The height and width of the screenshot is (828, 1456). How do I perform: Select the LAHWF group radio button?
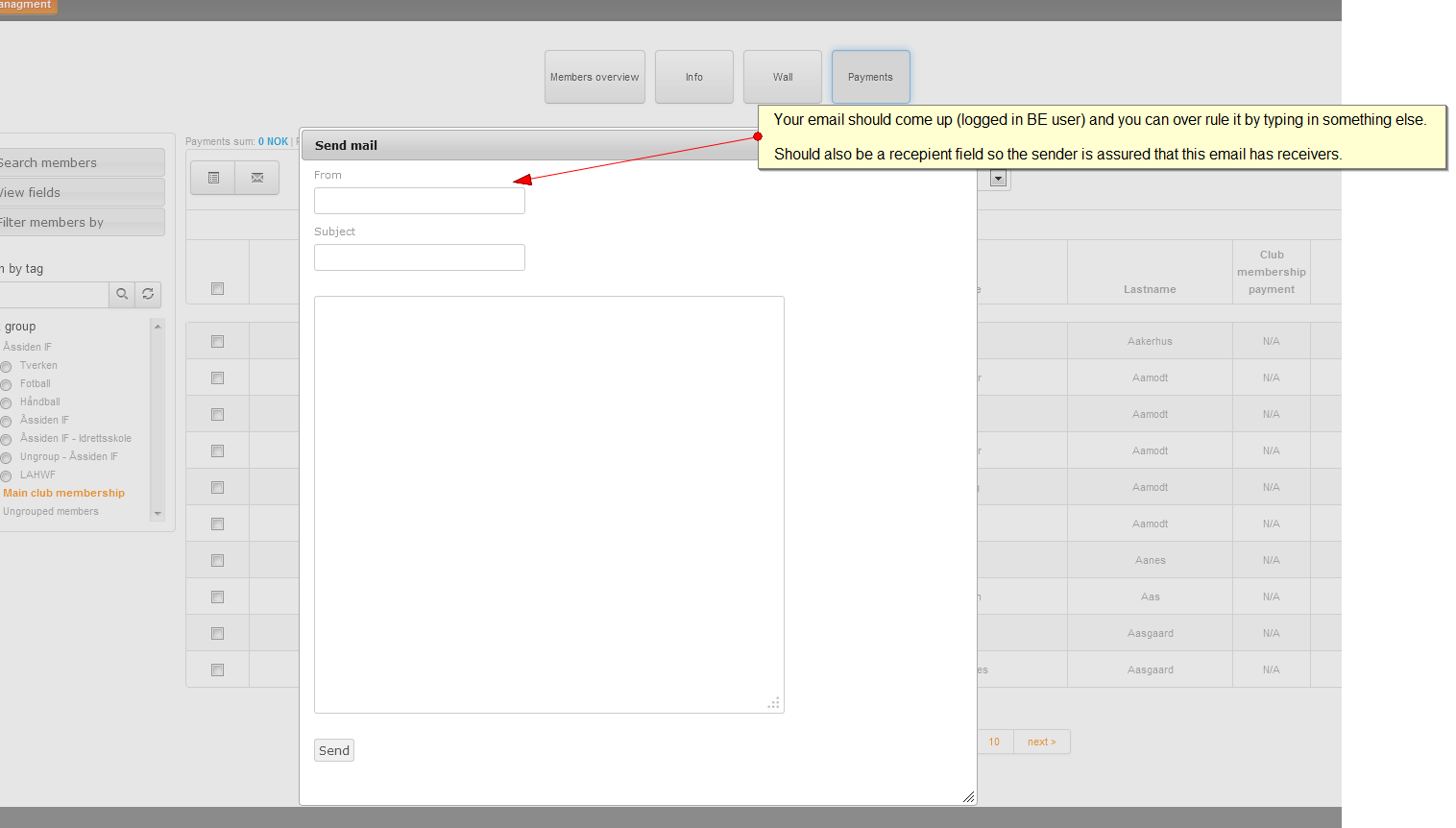(6, 476)
